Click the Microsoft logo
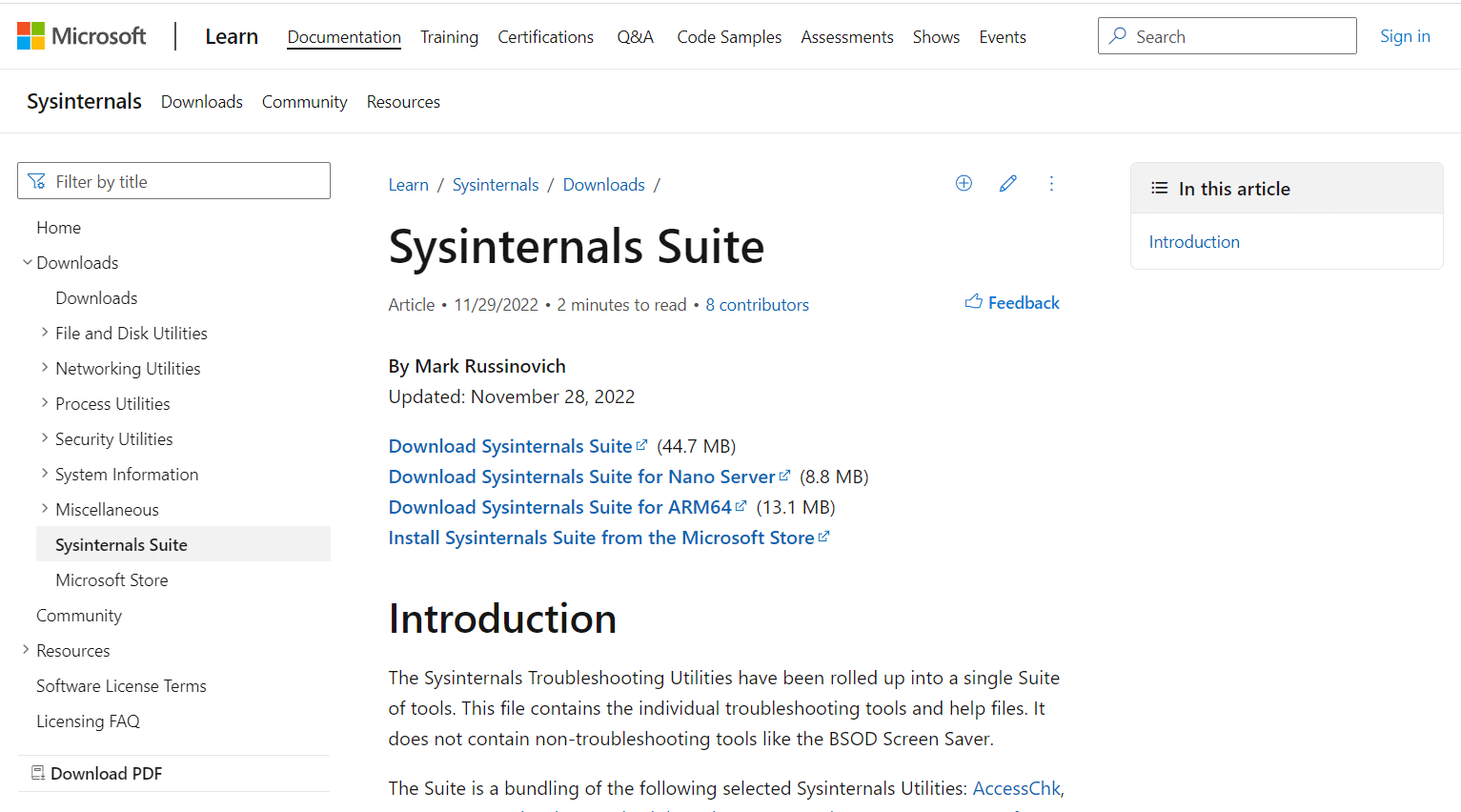The image size is (1461, 812). pos(81,36)
